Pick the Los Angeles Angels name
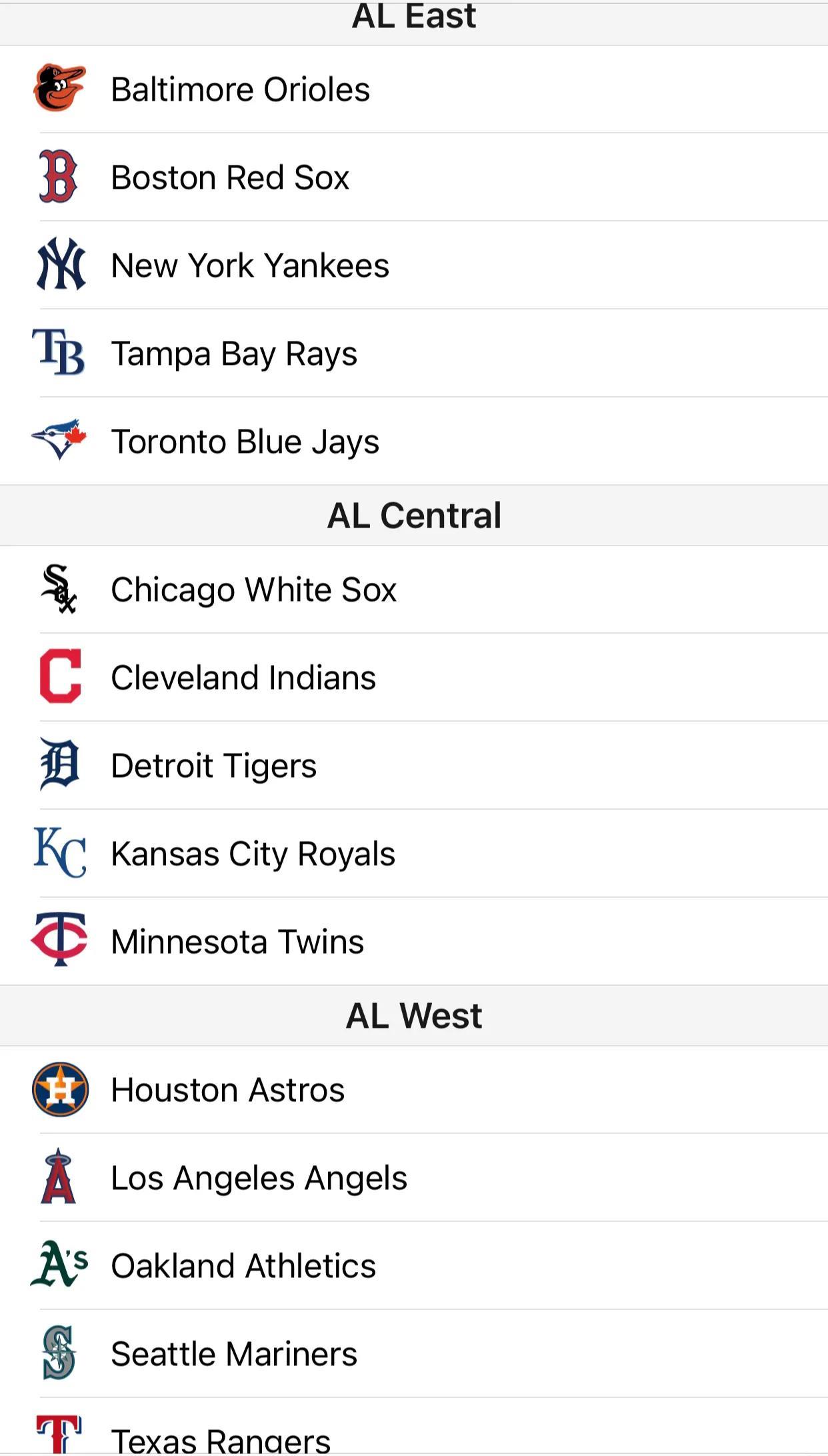This screenshot has width=828, height=1456. pos(259,1178)
